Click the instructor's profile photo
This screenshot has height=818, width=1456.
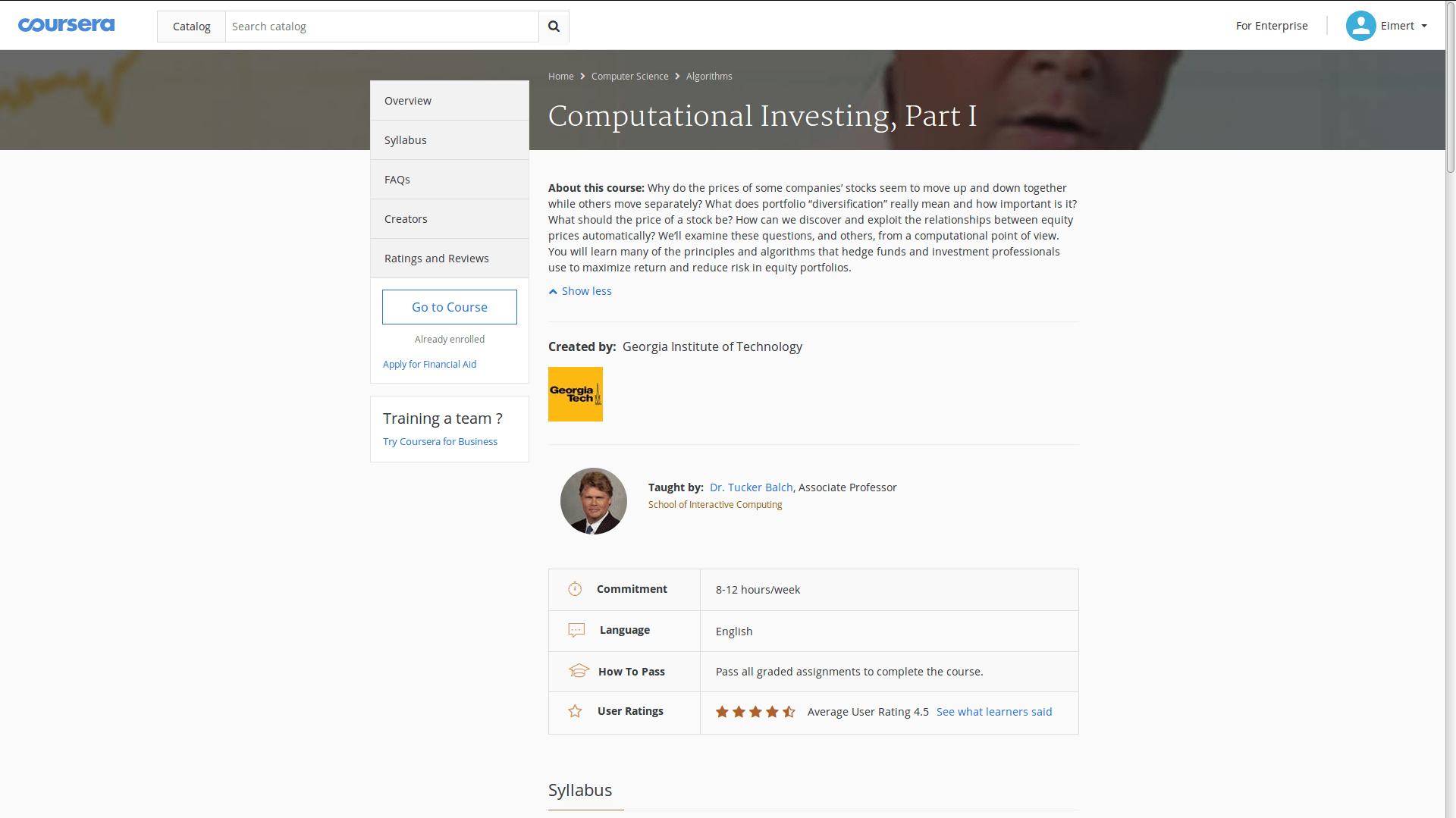593,501
